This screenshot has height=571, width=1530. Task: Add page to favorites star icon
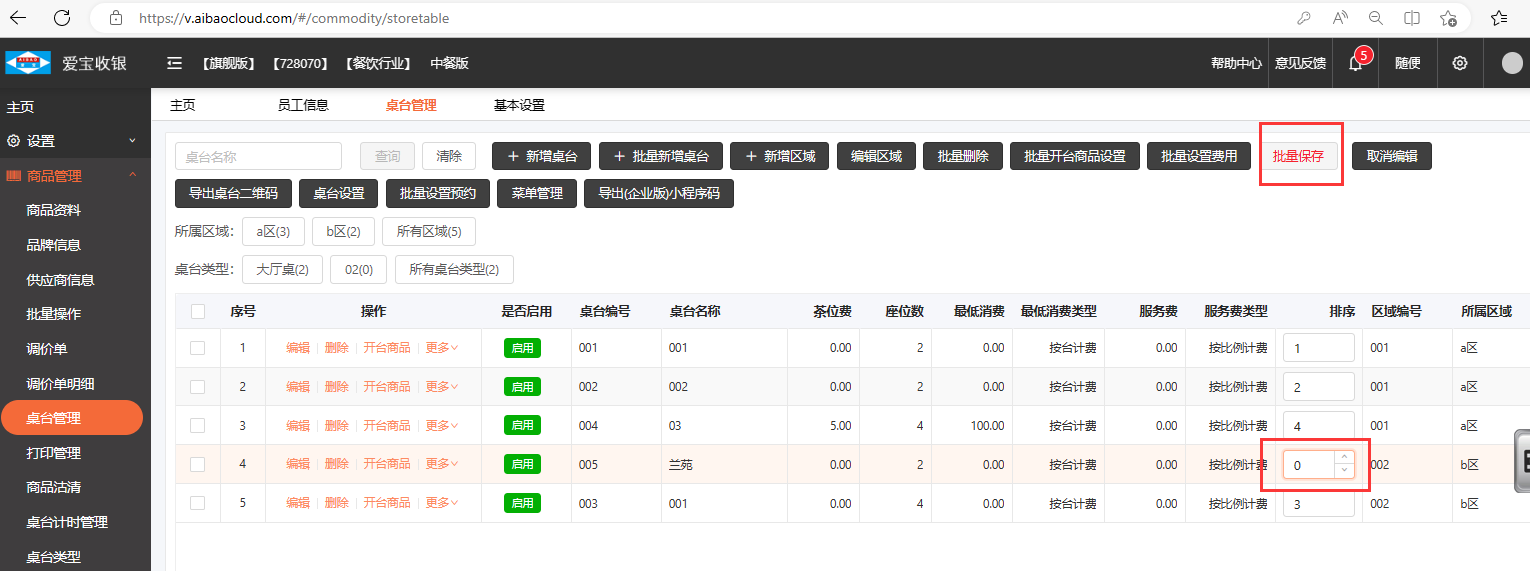pos(1448,18)
